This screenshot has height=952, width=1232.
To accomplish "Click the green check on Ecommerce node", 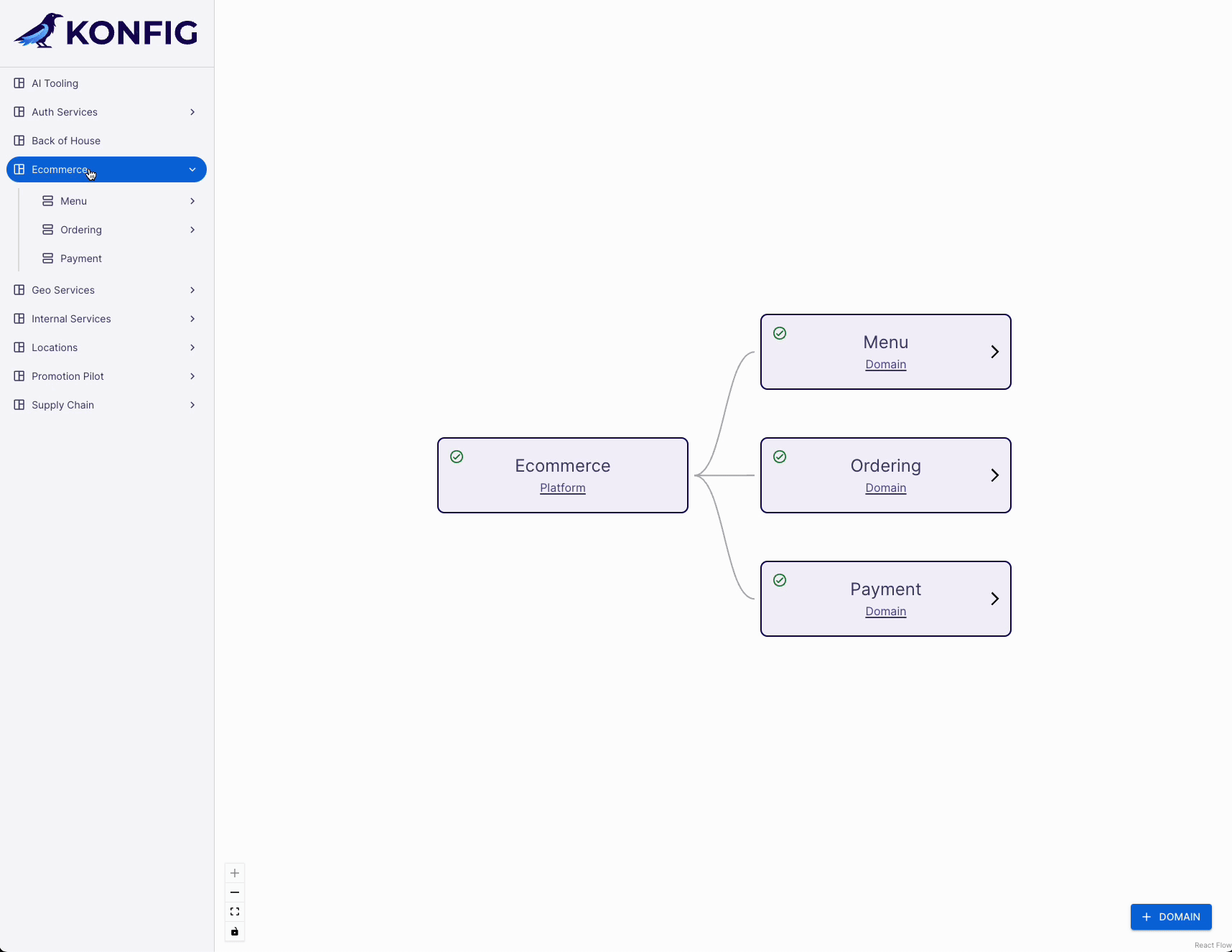I will [457, 457].
